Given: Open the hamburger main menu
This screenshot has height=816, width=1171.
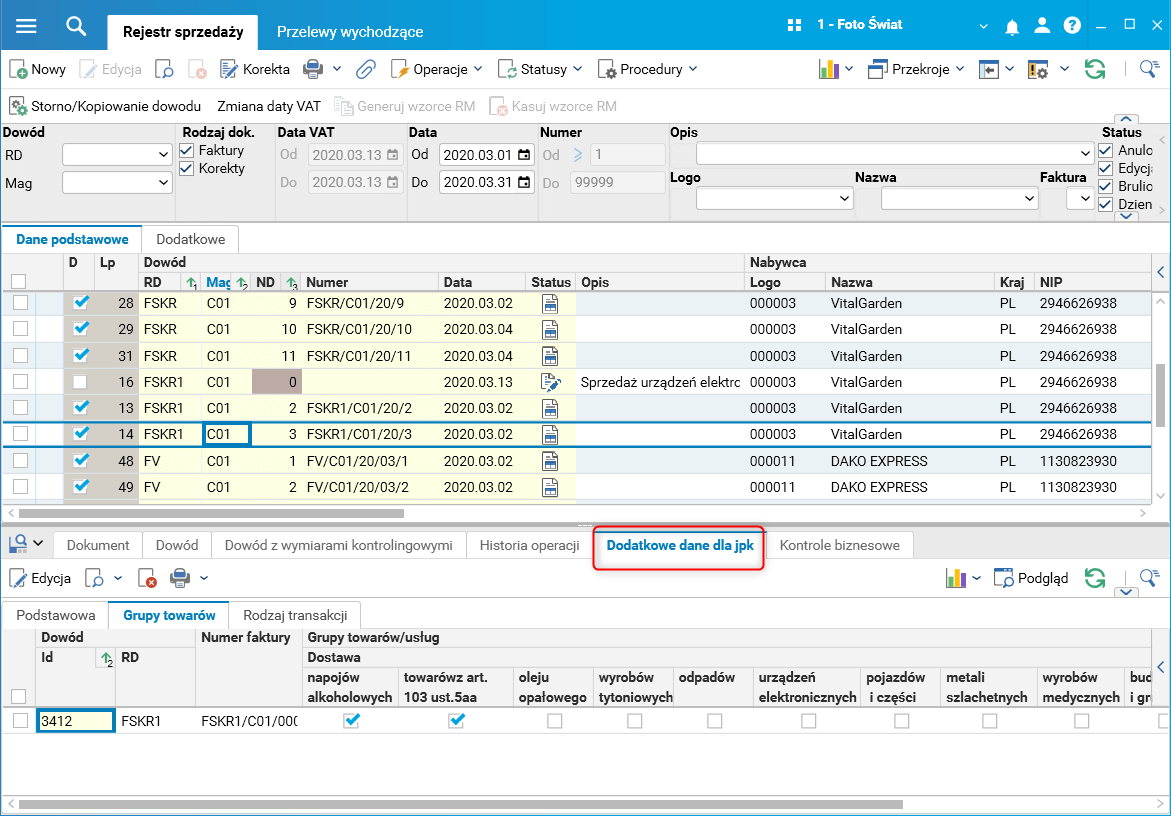Looking at the screenshot, I should 26,26.
